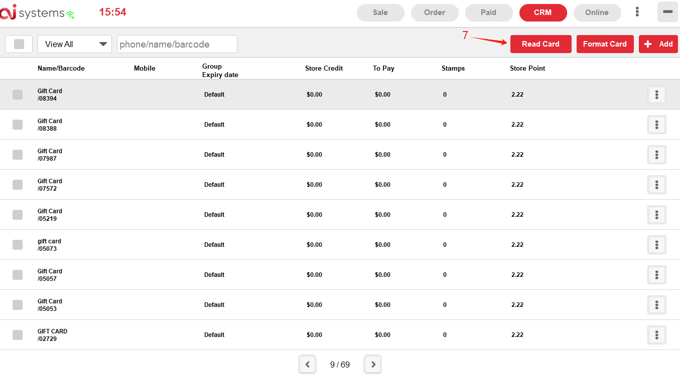
Task: Open the top bar three-dot menu
Action: coord(637,12)
